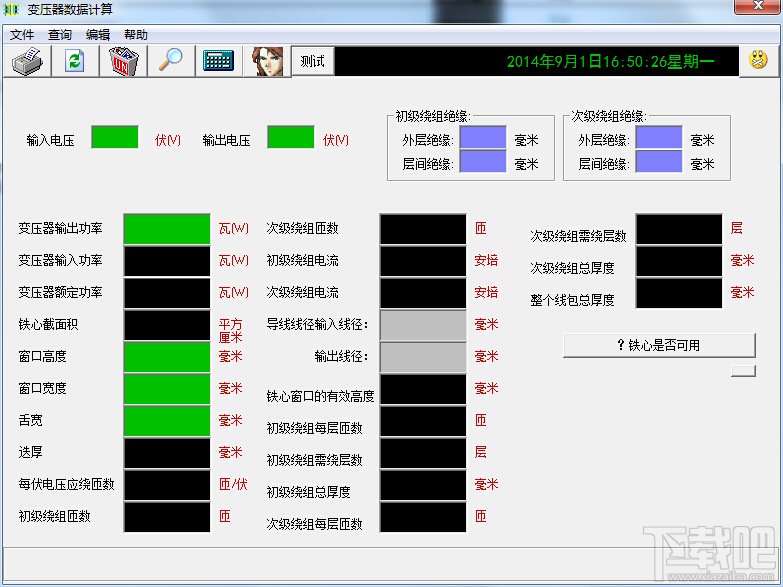783x587 pixels.
Task: Click the 次级绕组绝缘 group label
Action: 608,116
